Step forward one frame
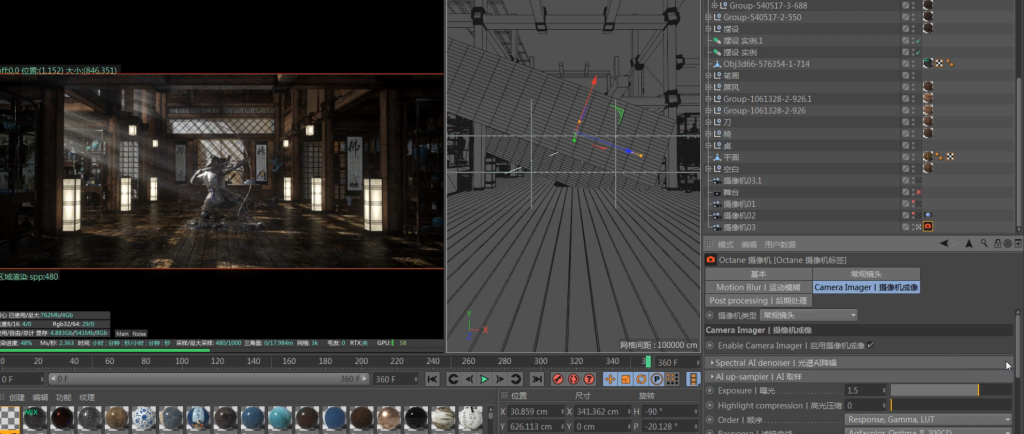Viewport: 1024px width, 434px height. [500, 379]
